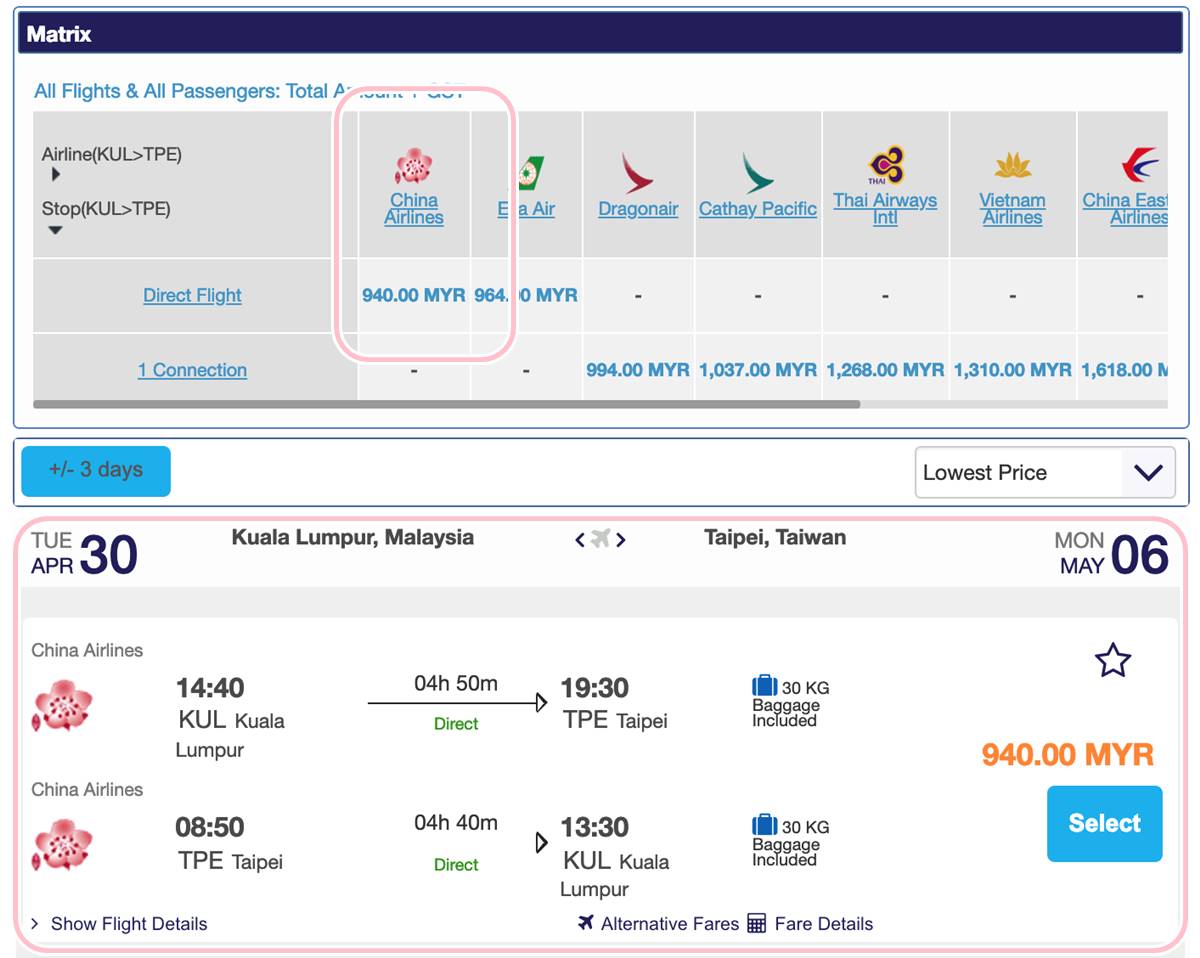This screenshot has height=958, width=1200.
Task: Click the China Airlines logo in matrix
Action: point(413,166)
